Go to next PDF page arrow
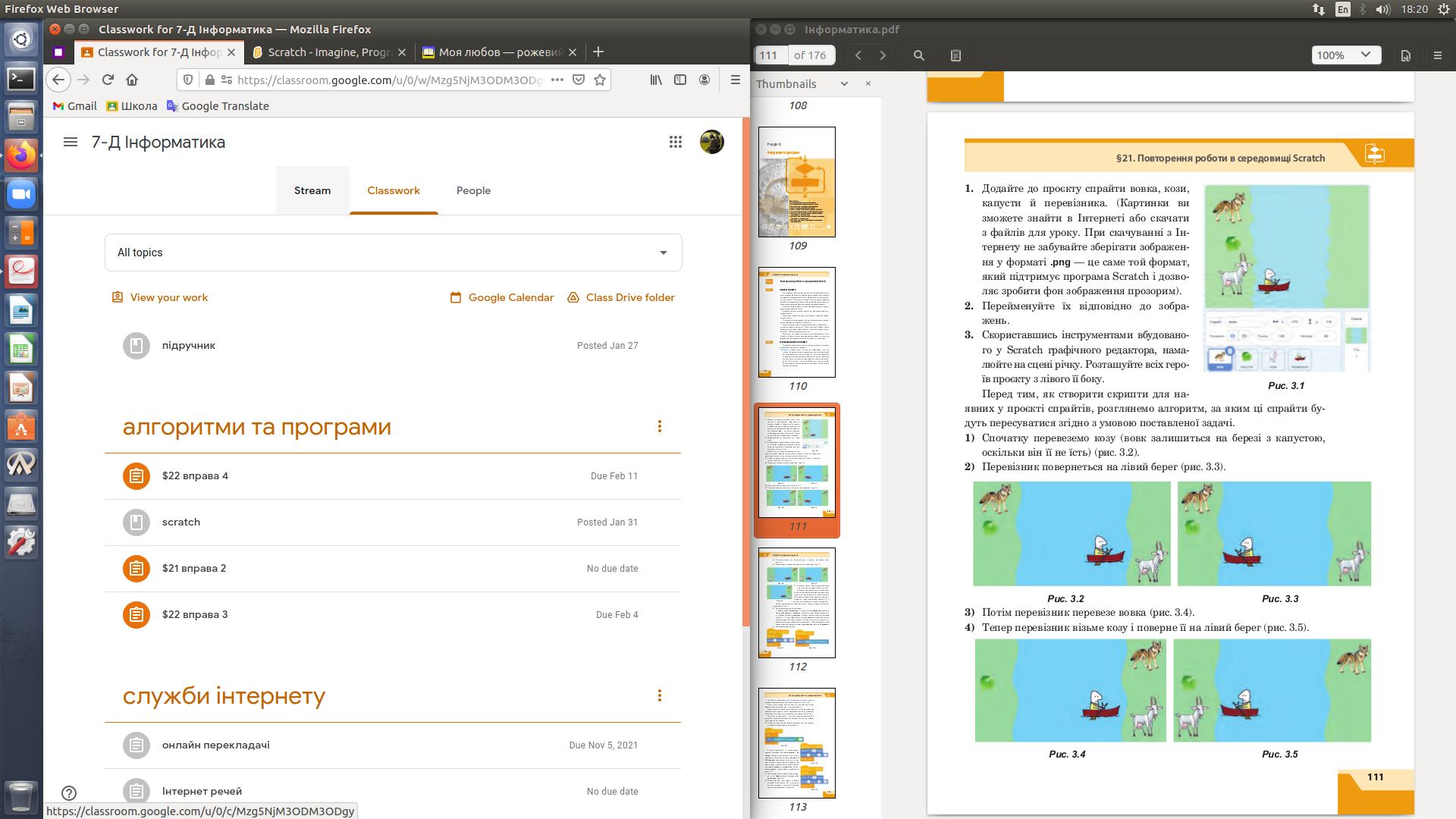1456x819 pixels. pos(883,55)
